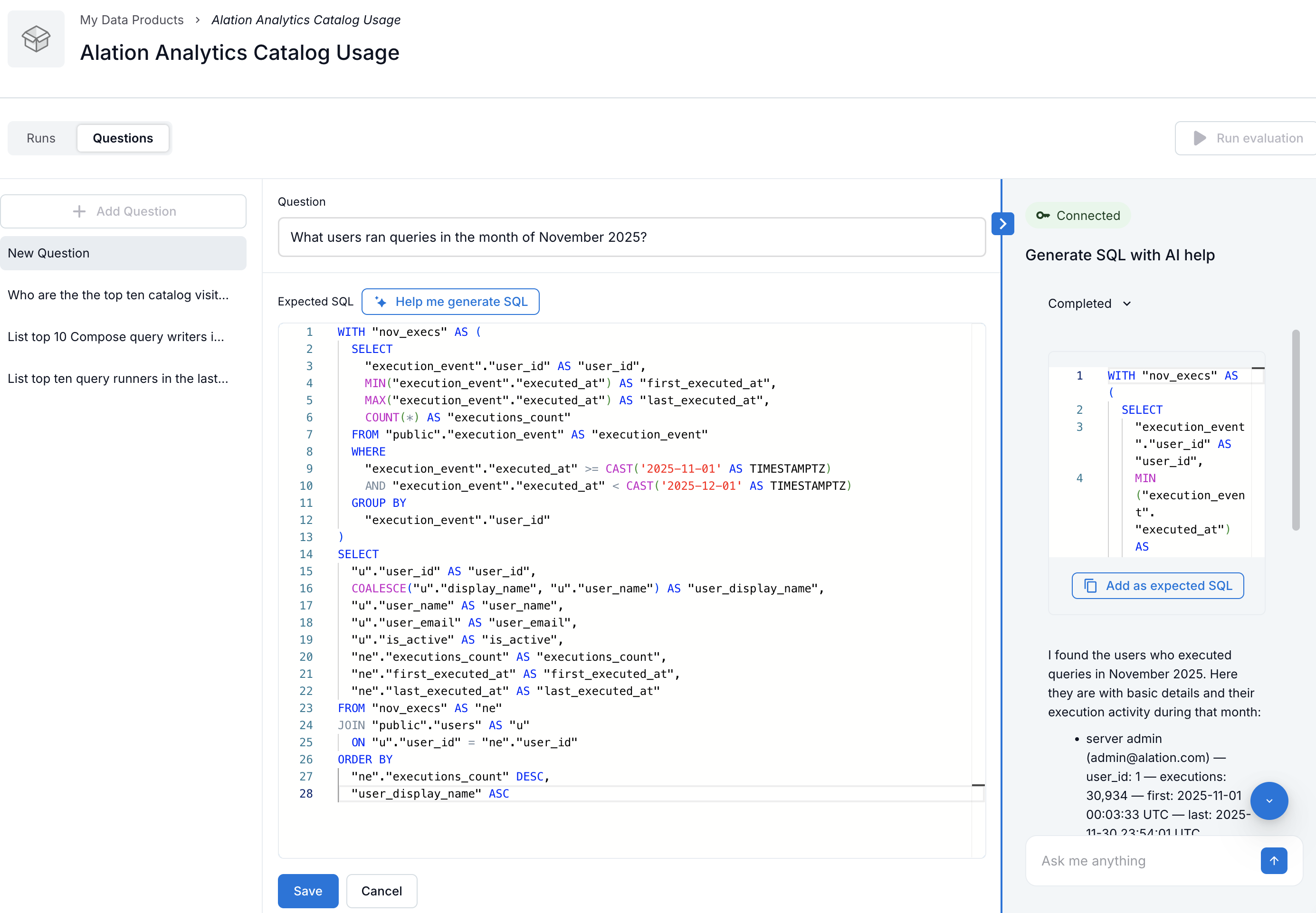Click the sparkle Help me generate SQL button
This screenshot has width=1316, height=913.
coord(450,302)
